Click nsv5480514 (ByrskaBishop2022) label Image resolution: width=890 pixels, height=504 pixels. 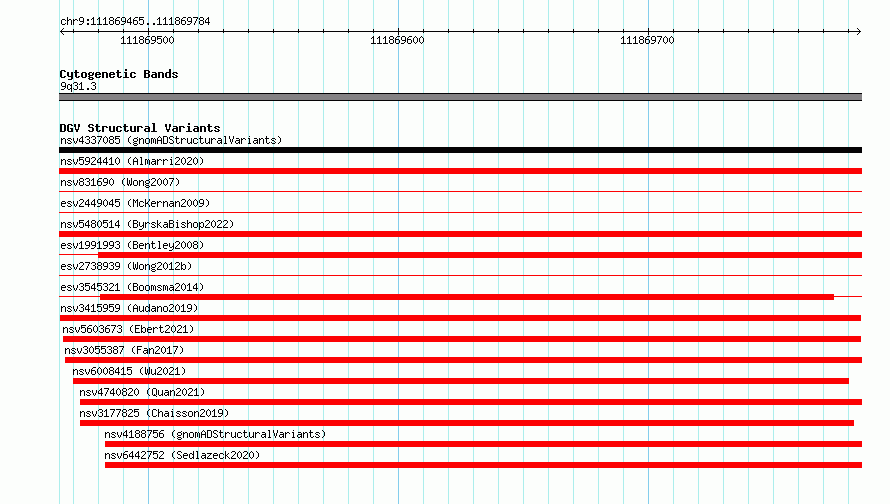point(147,224)
